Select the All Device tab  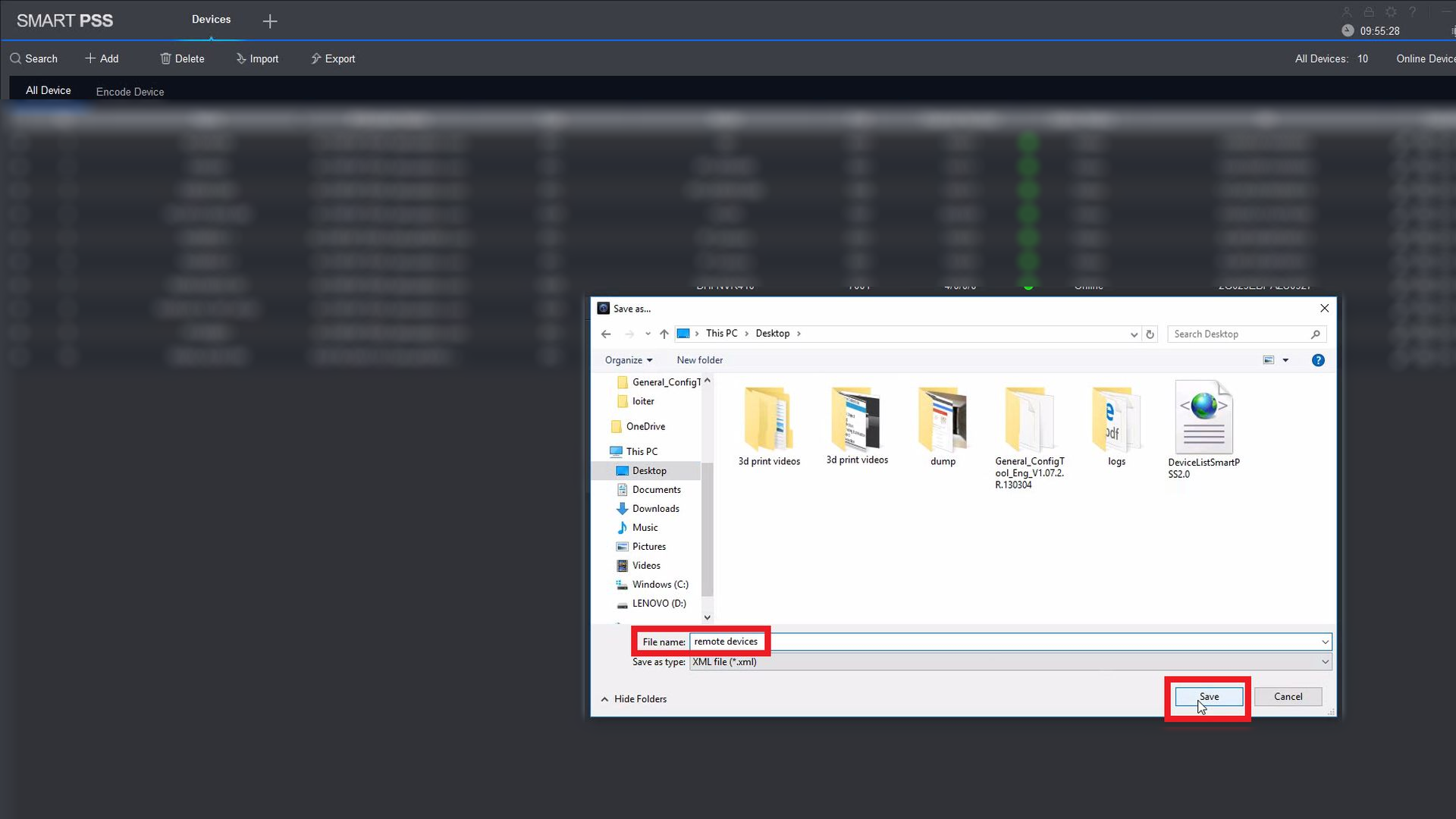click(49, 90)
